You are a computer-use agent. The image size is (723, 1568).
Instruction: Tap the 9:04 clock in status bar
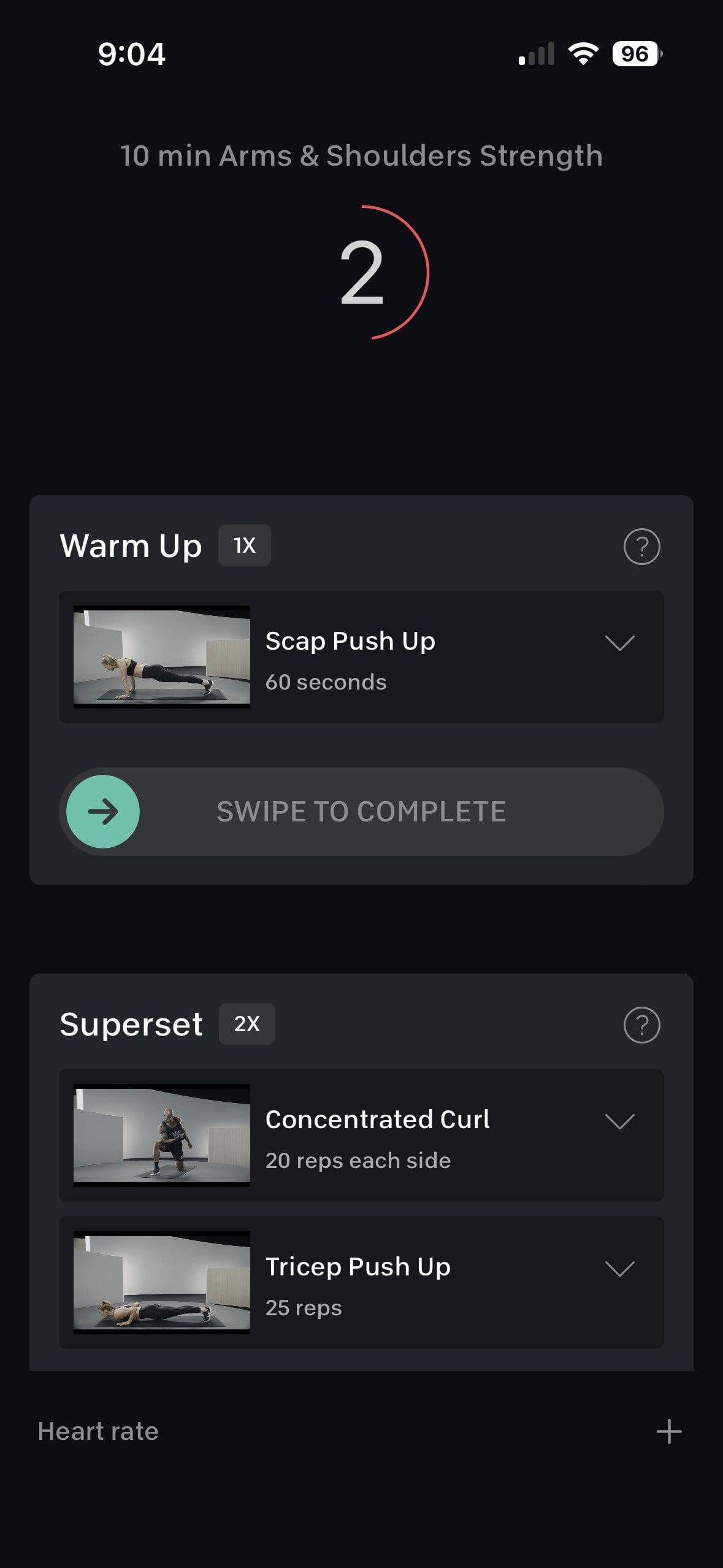(131, 54)
